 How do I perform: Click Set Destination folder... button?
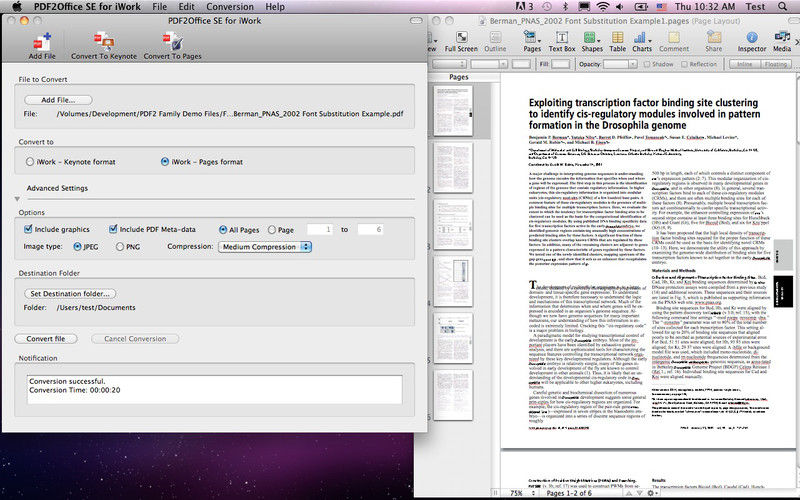pyautogui.click(x=70, y=294)
